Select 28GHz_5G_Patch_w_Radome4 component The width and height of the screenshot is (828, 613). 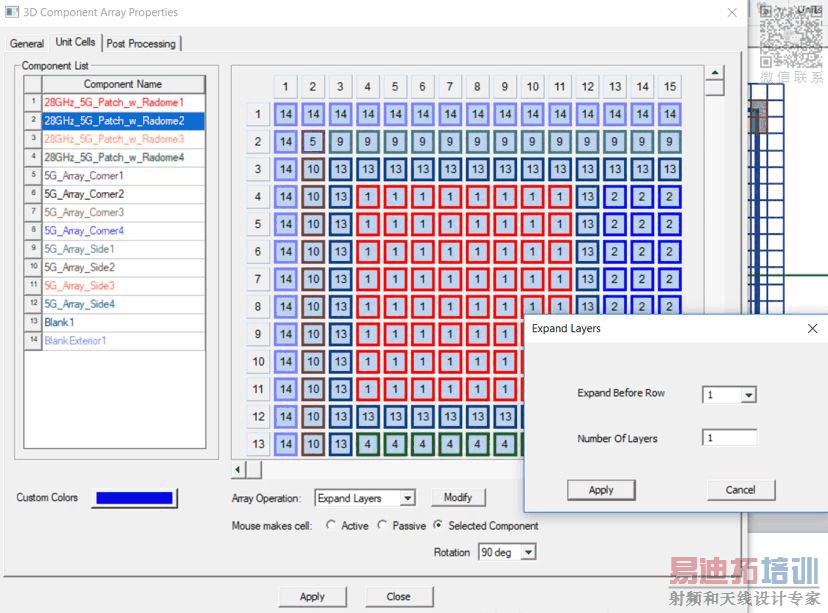(123, 157)
